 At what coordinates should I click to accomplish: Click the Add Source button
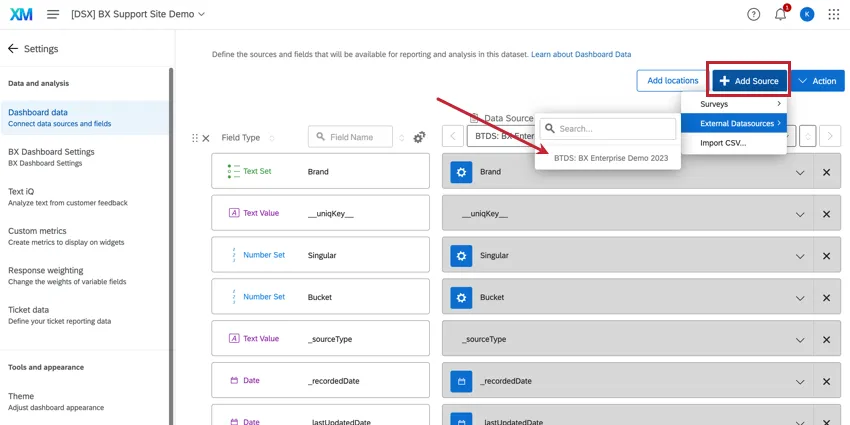[749, 80]
